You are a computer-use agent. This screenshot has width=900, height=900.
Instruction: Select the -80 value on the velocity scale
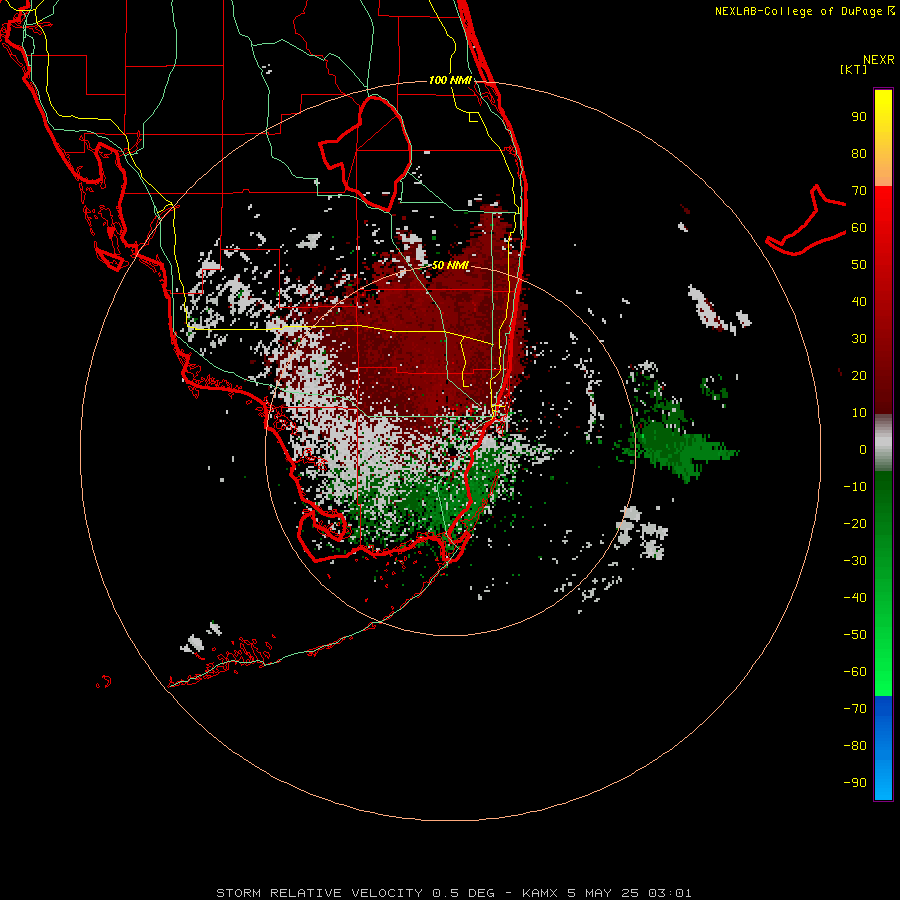coord(855,746)
